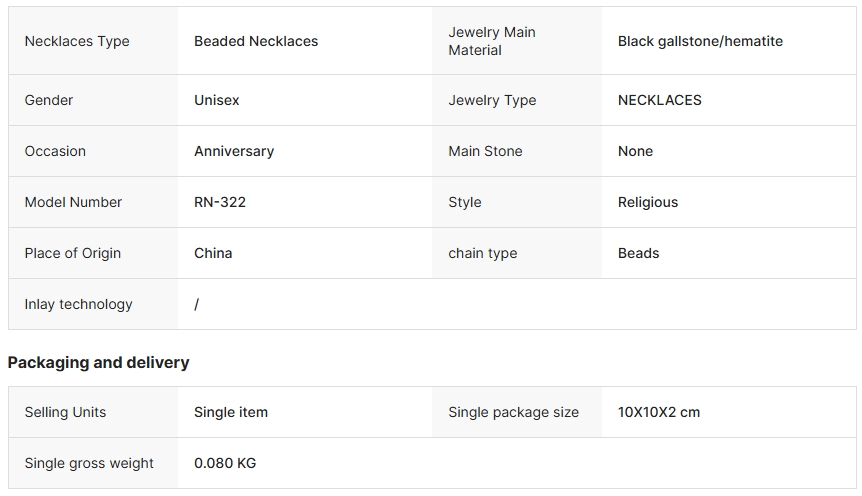
Task: Select the 'Beads' chain type value
Action: point(639,253)
